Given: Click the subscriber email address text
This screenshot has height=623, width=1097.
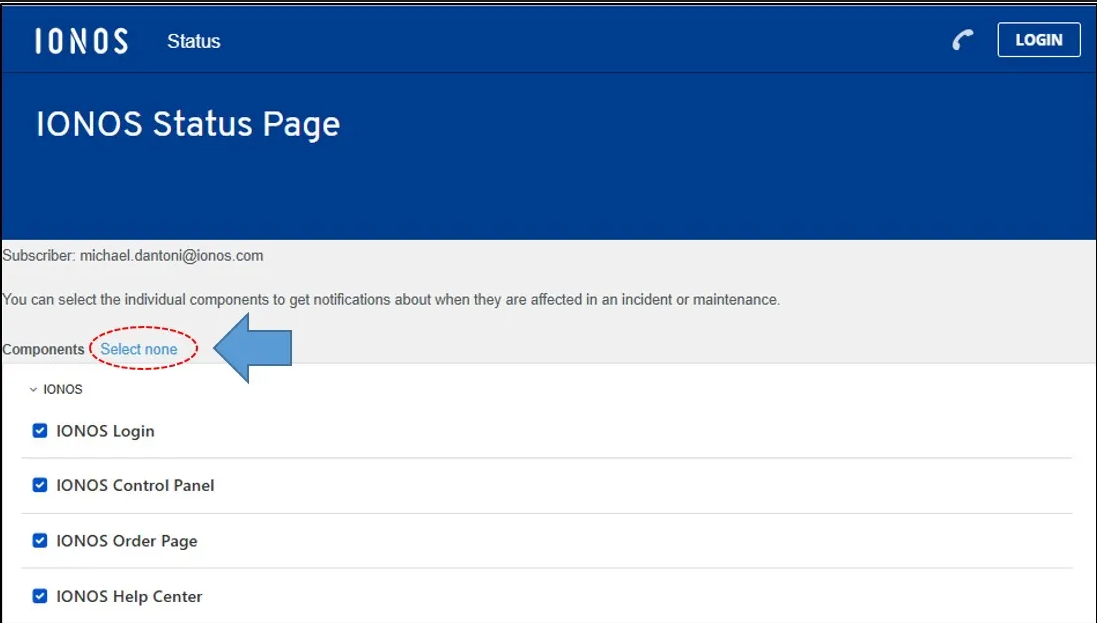Looking at the screenshot, I should [x=171, y=255].
